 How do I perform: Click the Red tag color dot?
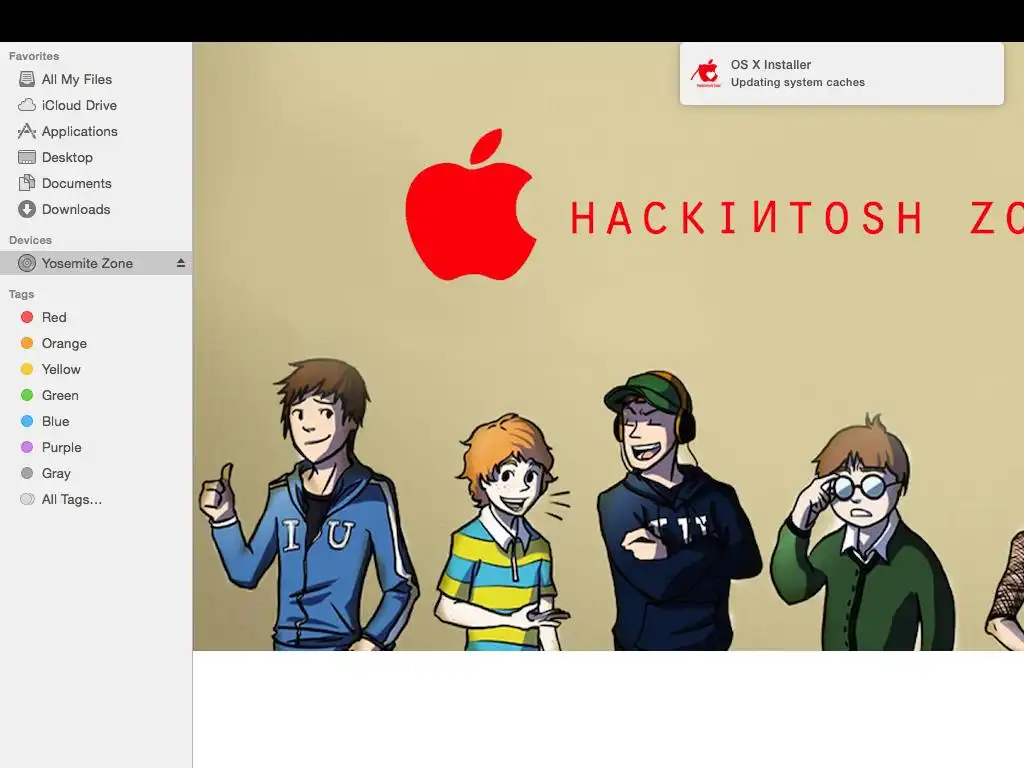[27, 317]
